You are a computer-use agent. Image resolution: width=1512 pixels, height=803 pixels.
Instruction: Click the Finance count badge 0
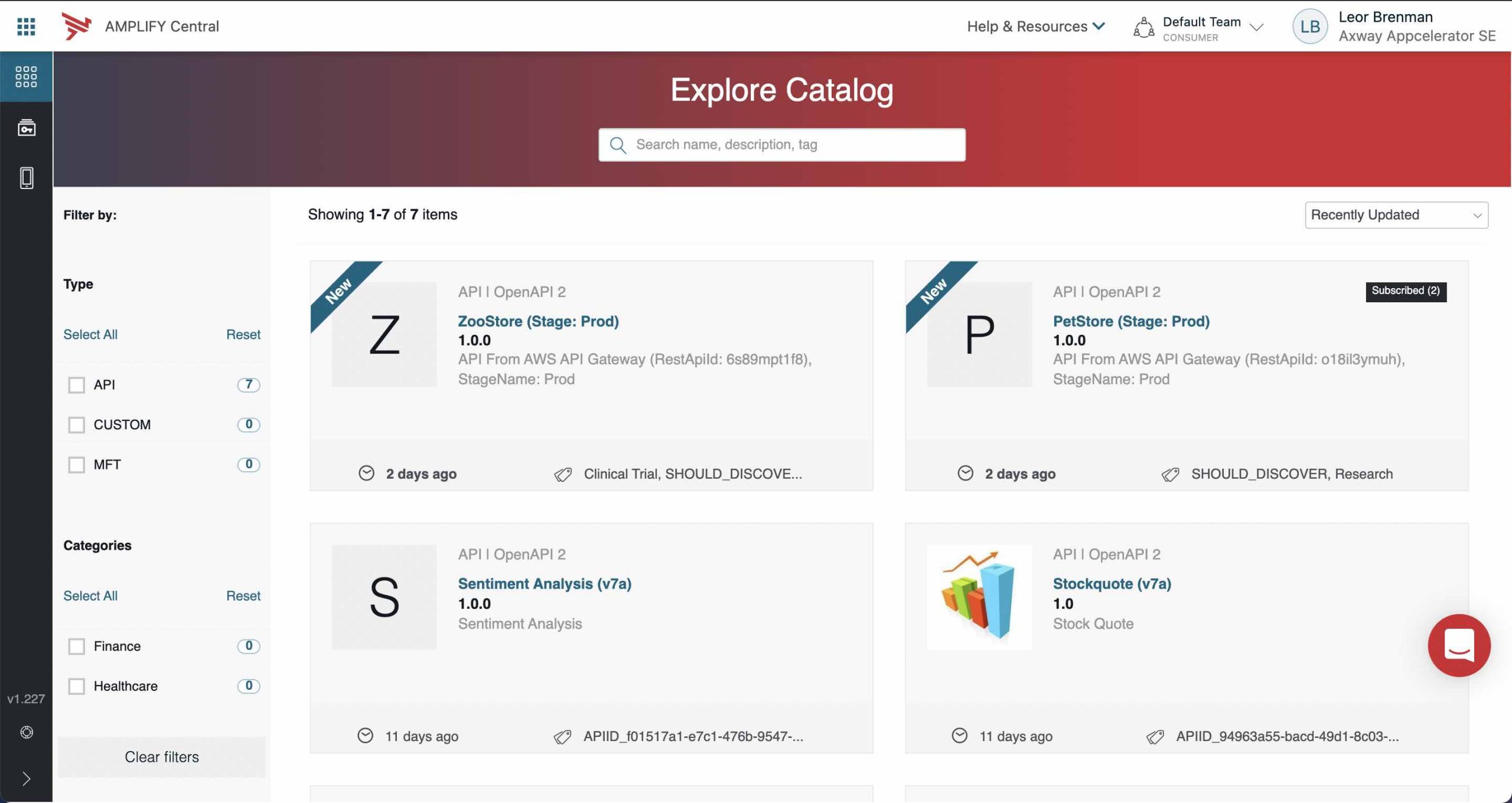pos(249,646)
